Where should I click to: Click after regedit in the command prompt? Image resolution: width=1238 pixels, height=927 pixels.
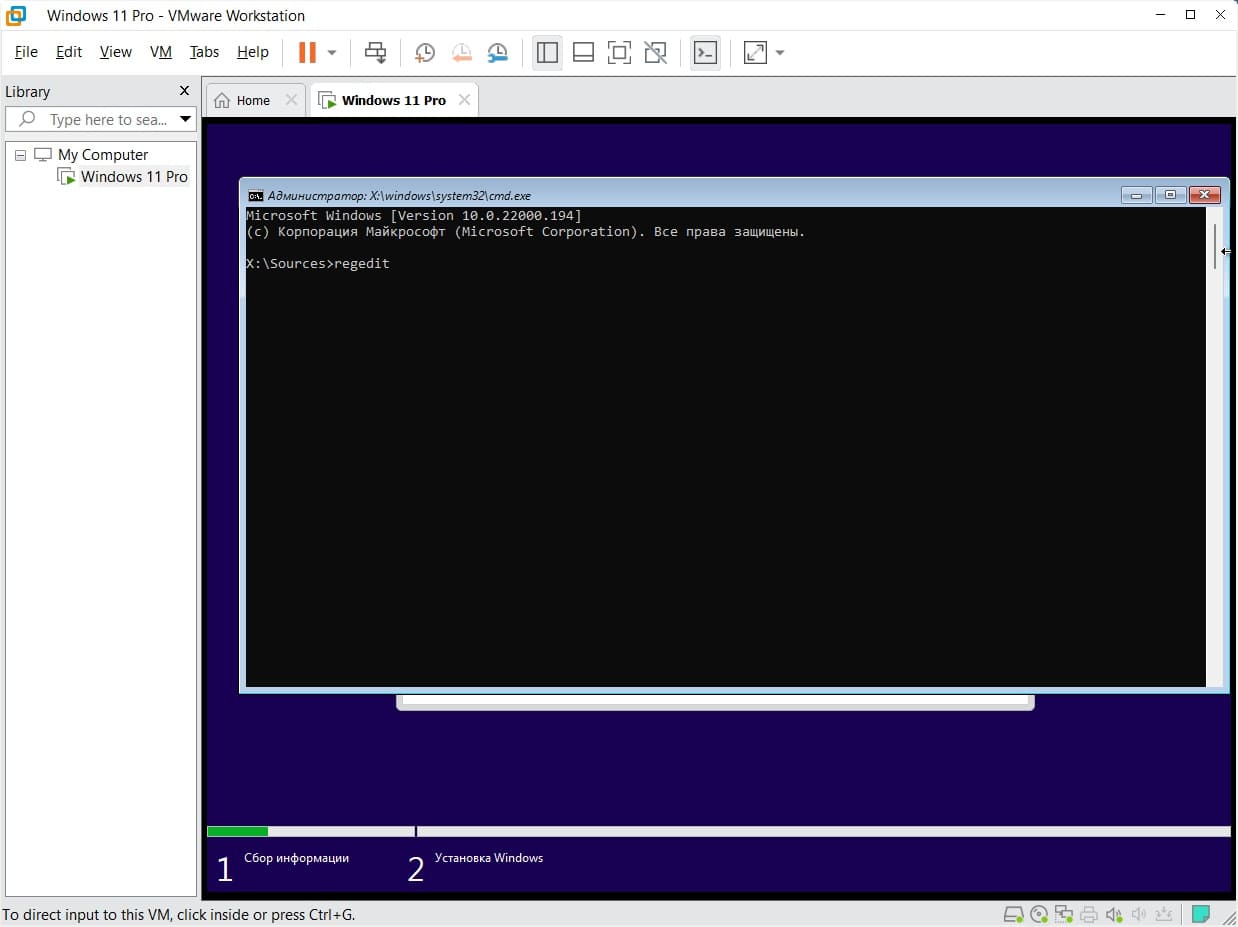tap(394, 264)
